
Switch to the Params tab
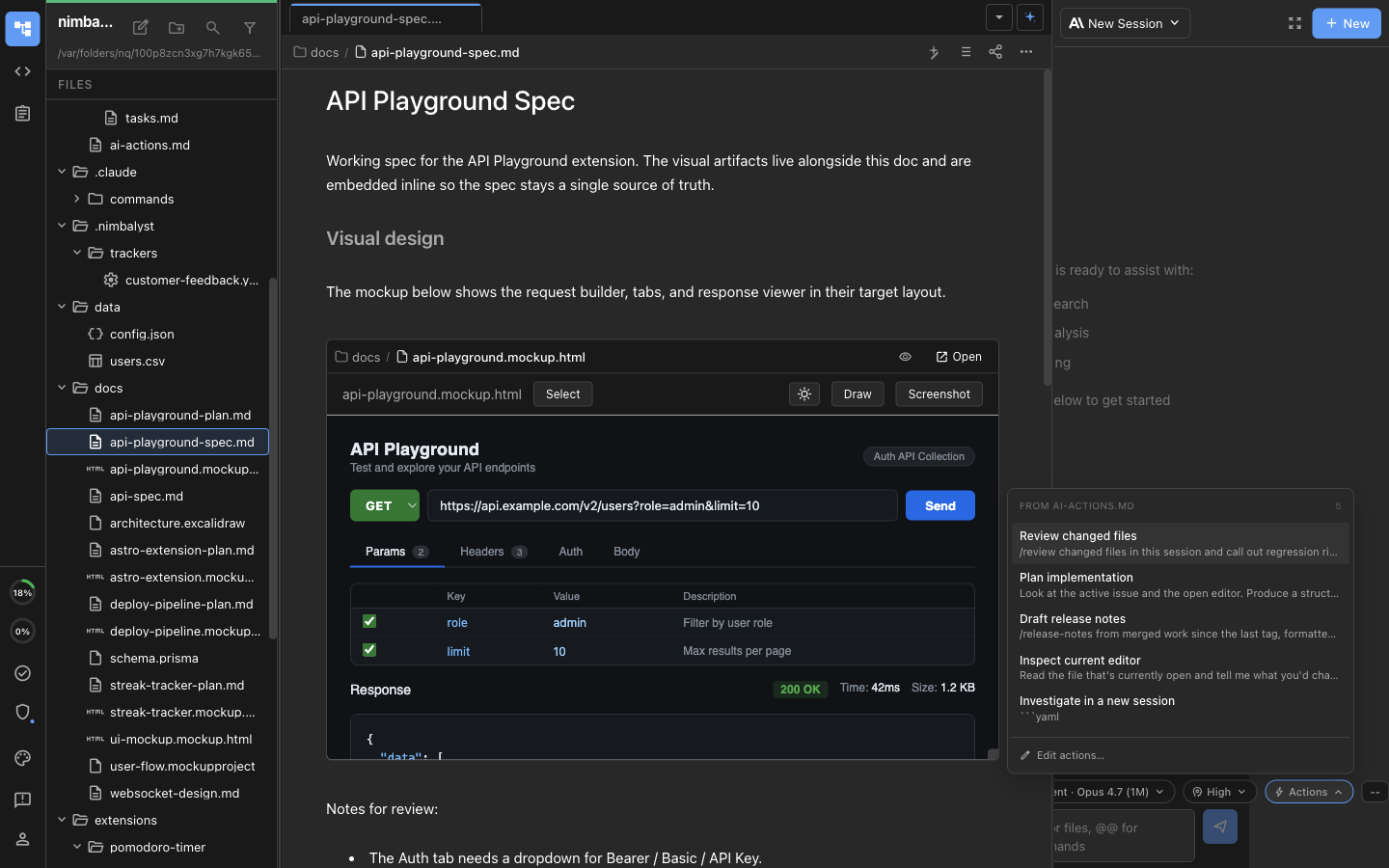click(396, 552)
